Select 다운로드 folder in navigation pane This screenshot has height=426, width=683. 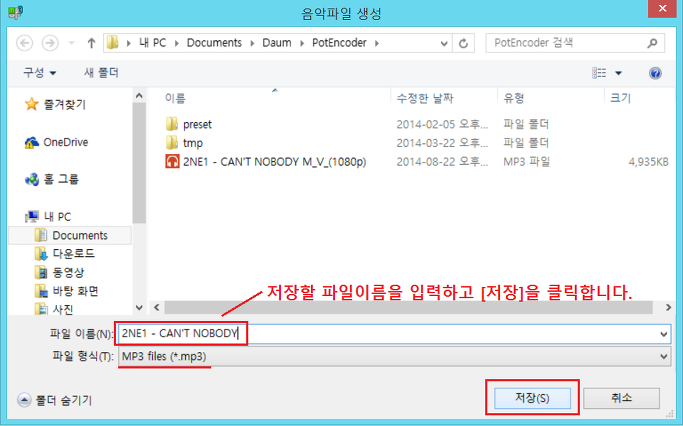[73, 254]
